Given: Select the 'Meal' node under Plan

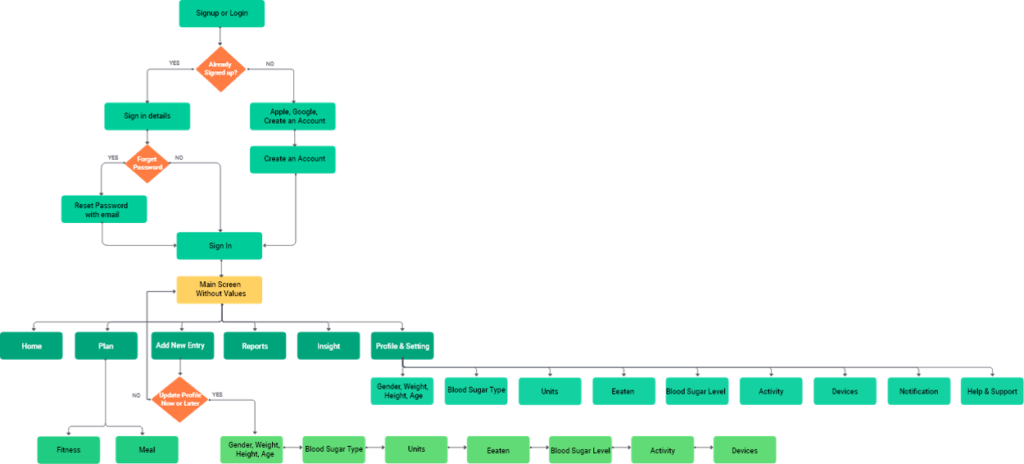Looking at the screenshot, I should point(146,450).
